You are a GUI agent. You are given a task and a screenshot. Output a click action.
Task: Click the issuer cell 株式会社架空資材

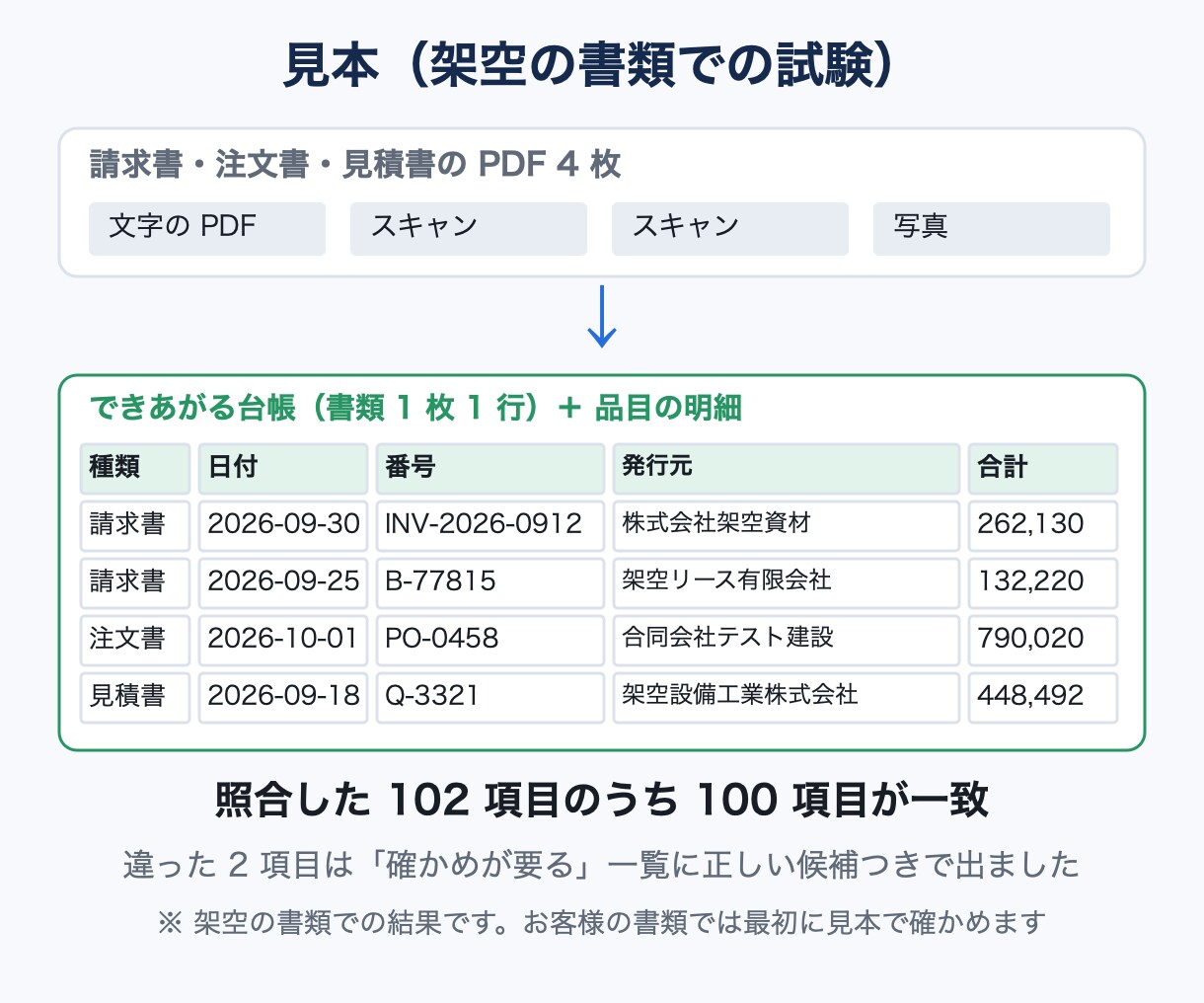coord(787,525)
